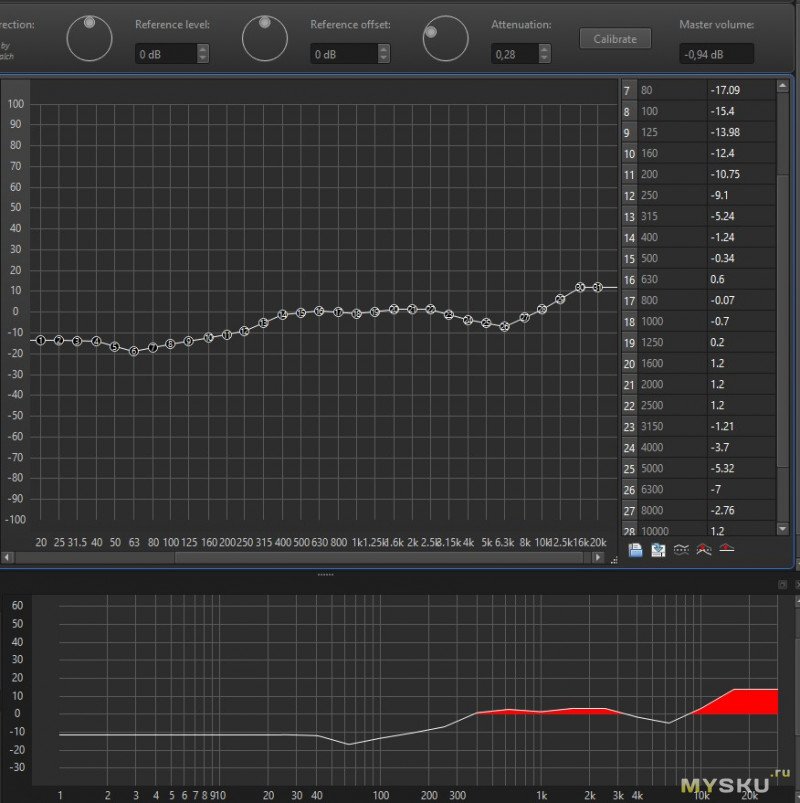The width and height of the screenshot is (800, 803).
Task: Increase Reference level with its up arrow
Action: (x=203, y=49)
